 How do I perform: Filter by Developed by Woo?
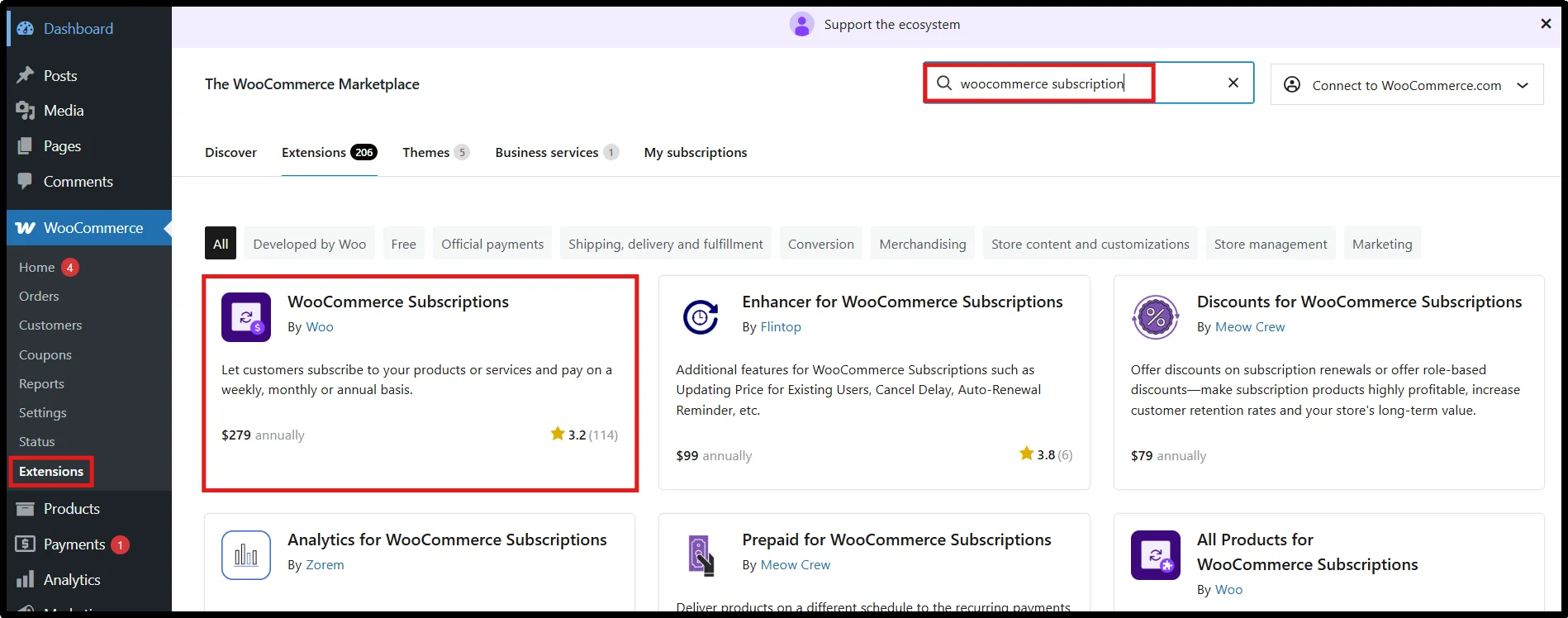(310, 244)
